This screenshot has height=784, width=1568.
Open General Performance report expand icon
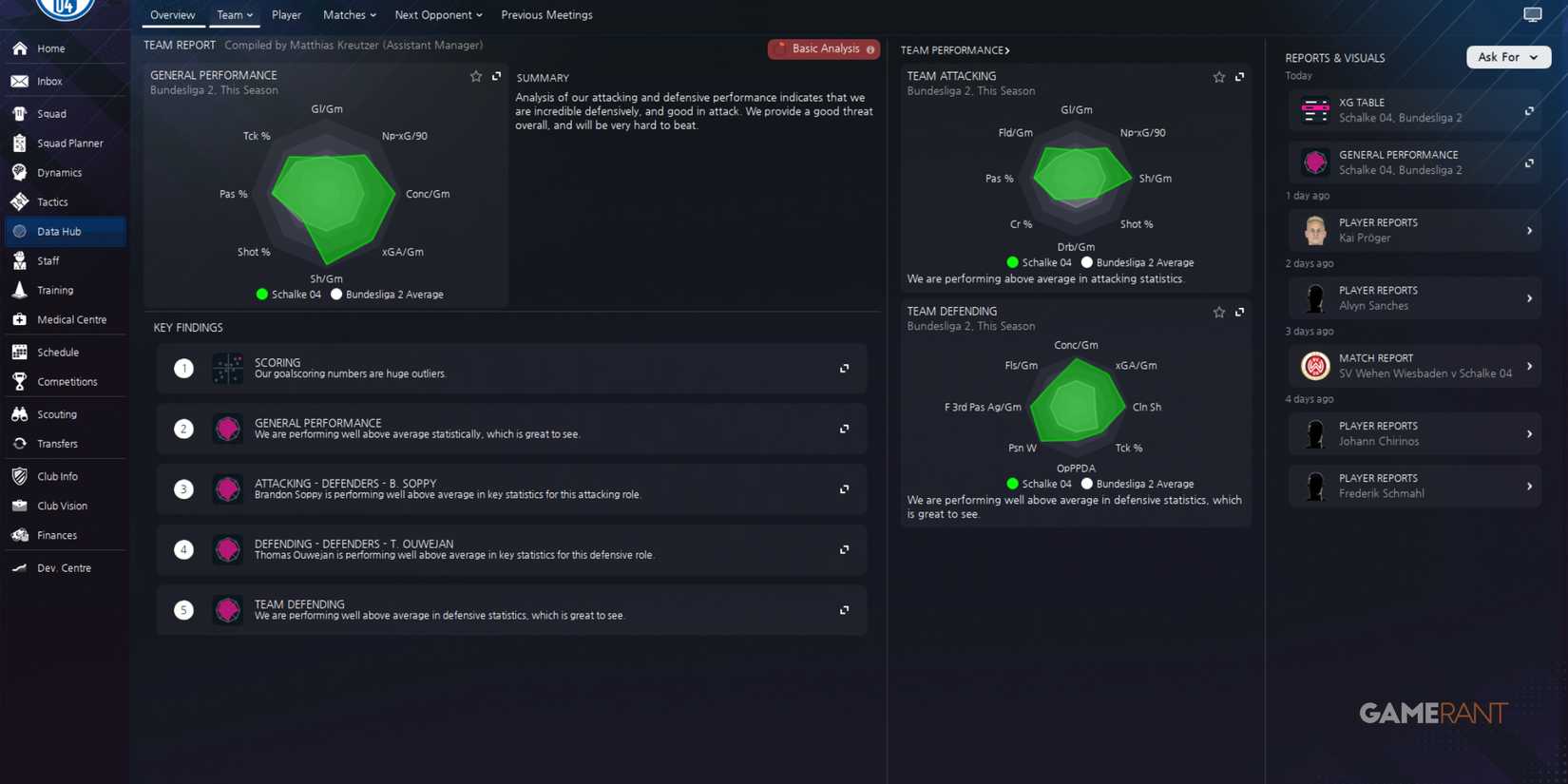coord(1529,163)
